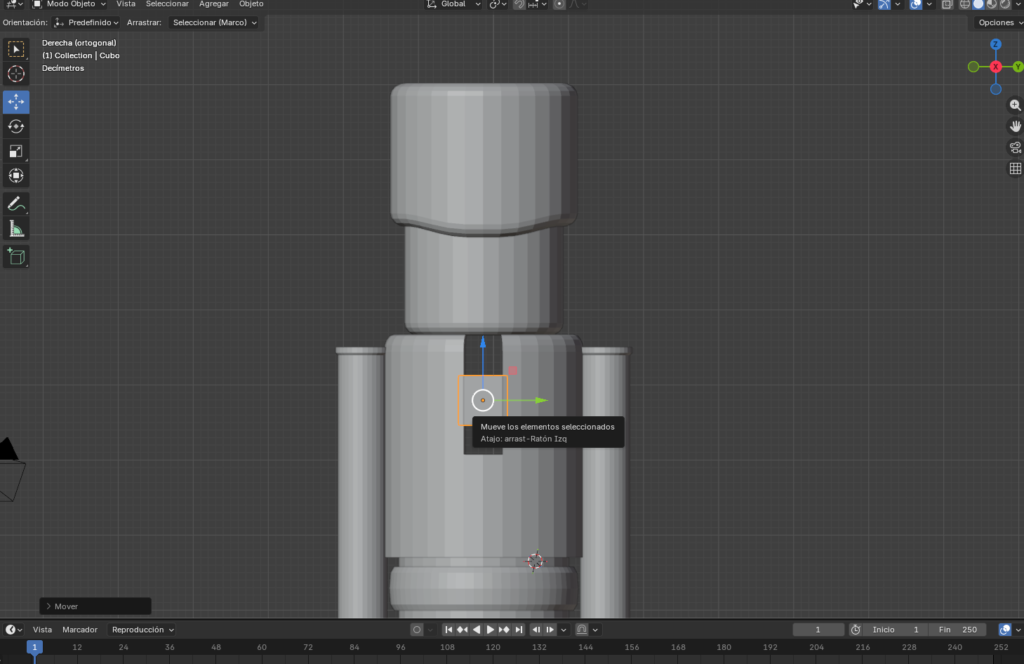Activate the Rotate tool

[16, 126]
